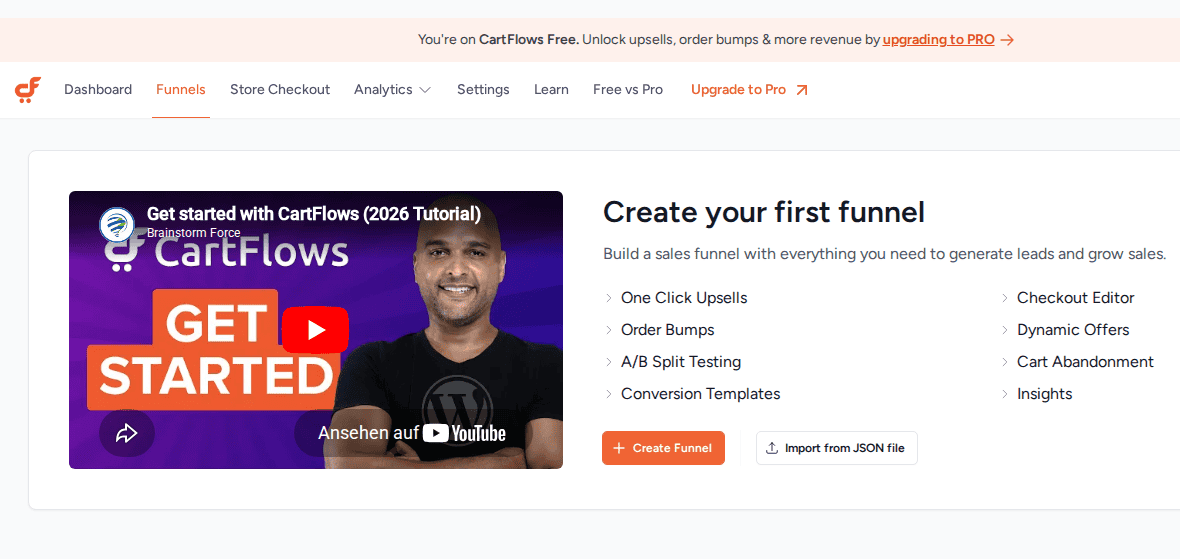Open the Learn tab

(x=552, y=90)
